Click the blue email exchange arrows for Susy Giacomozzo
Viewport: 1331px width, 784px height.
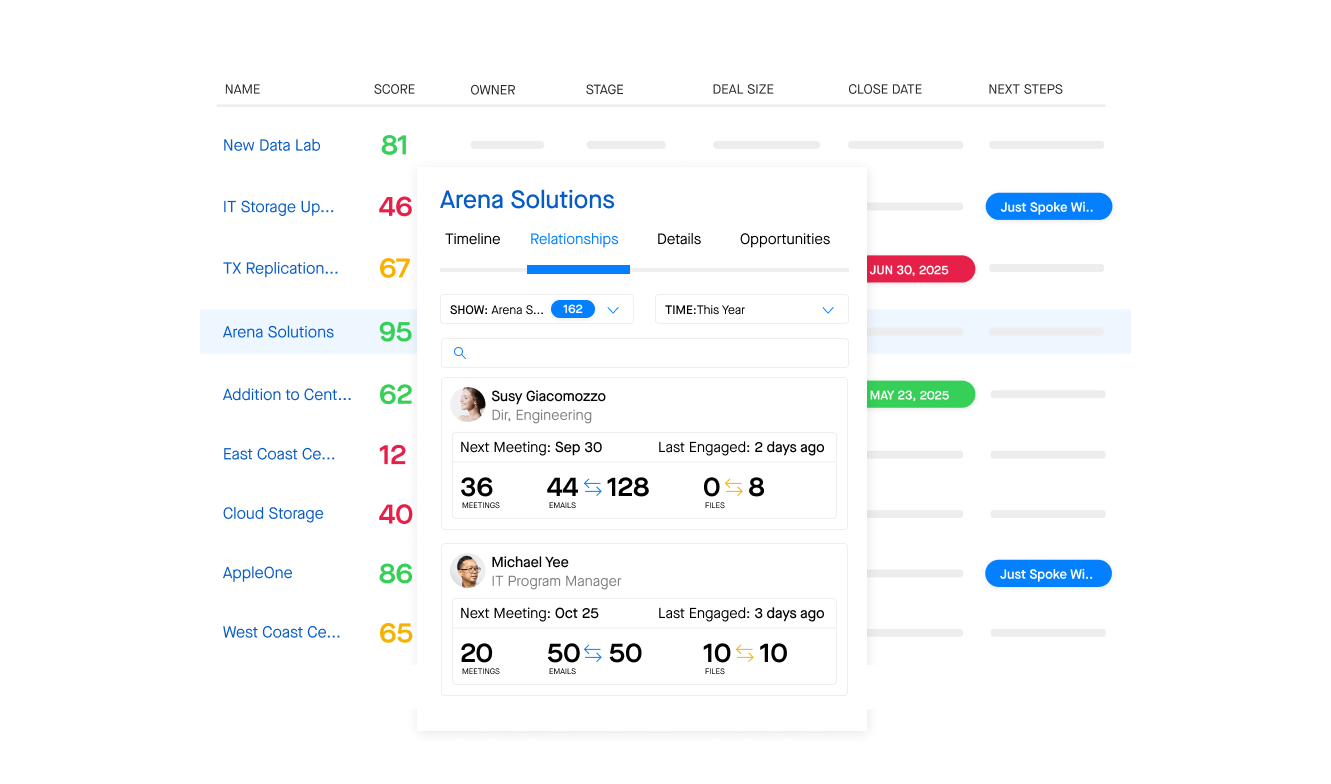coord(593,487)
